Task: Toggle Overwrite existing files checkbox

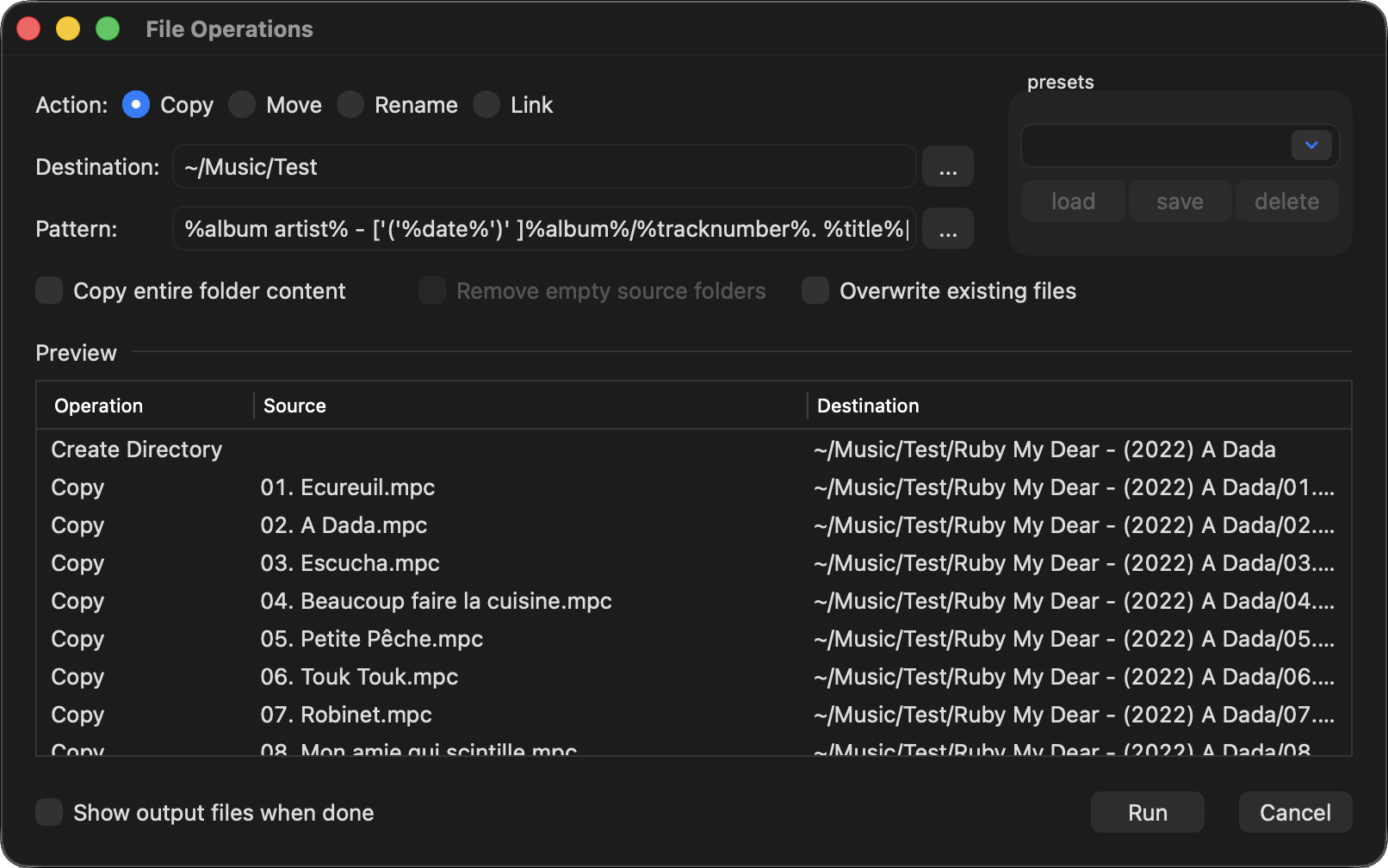Action: [815, 291]
